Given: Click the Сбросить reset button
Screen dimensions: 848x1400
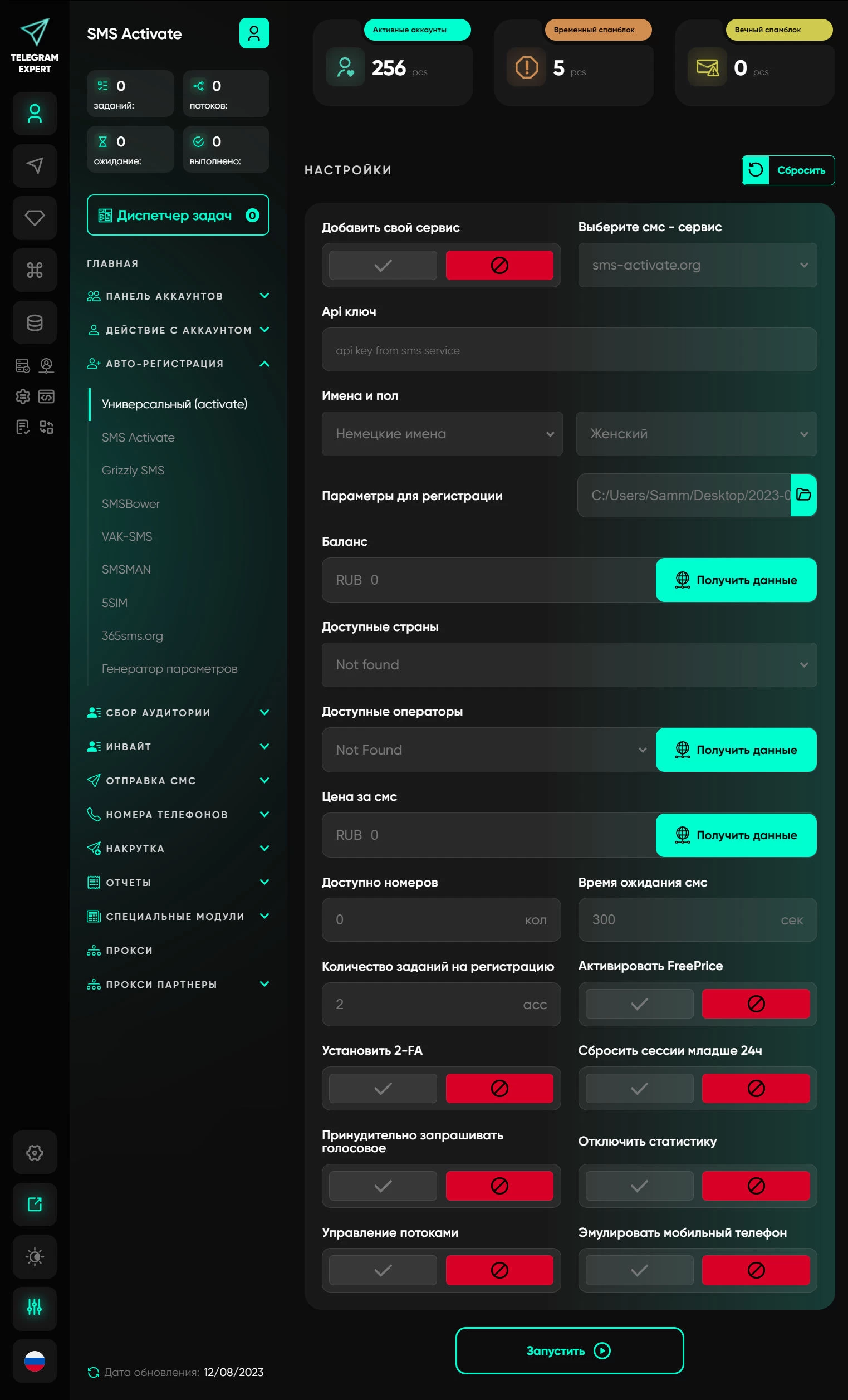Looking at the screenshot, I should click(788, 170).
